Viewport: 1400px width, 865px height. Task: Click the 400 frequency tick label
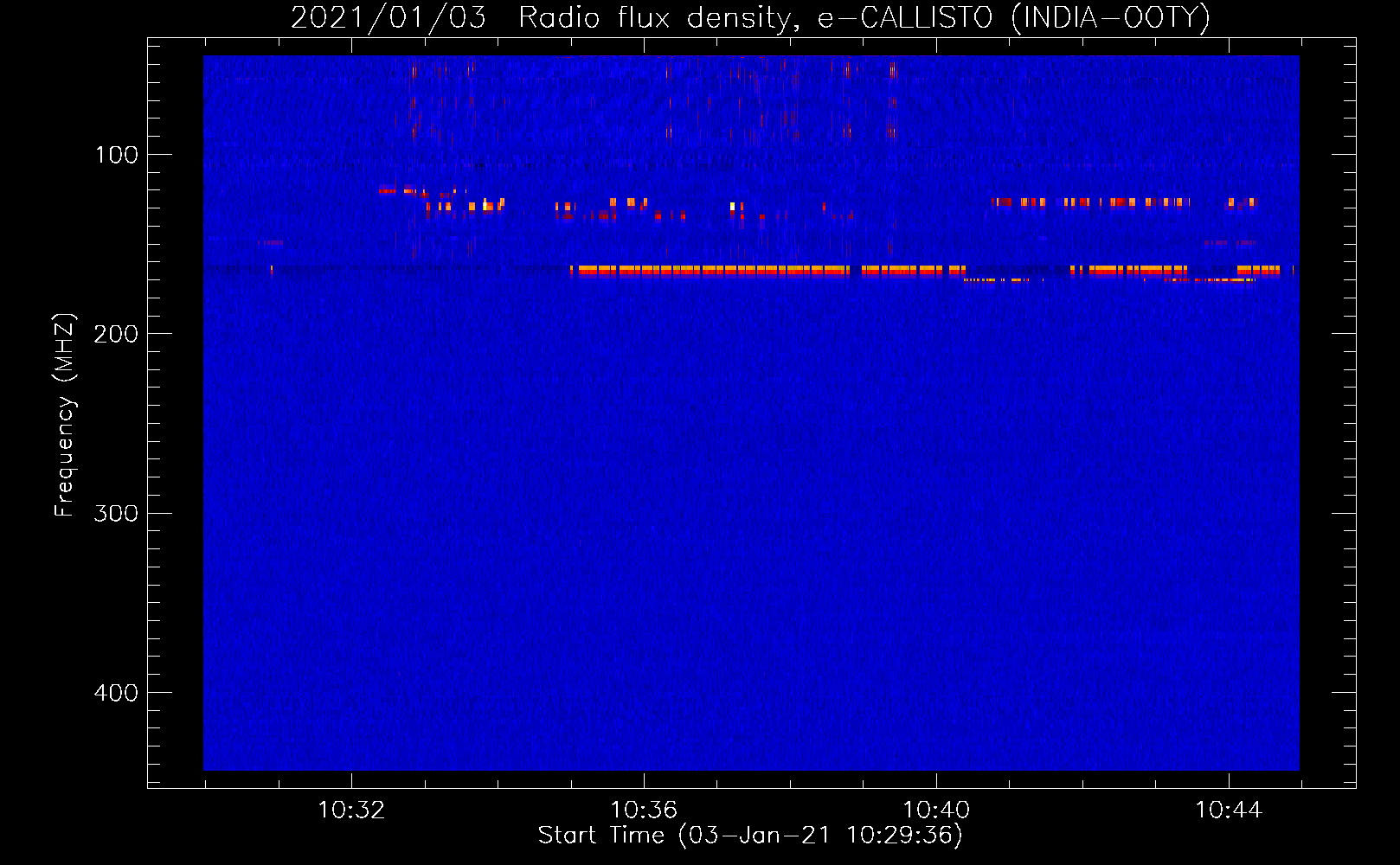[x=116, y=693]
